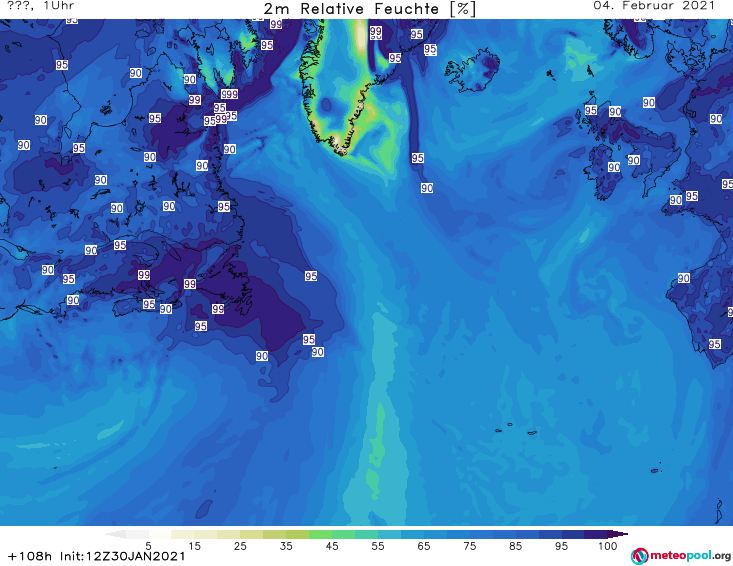
Task: Click the "100" colorbar legend value
Action: 608,545
